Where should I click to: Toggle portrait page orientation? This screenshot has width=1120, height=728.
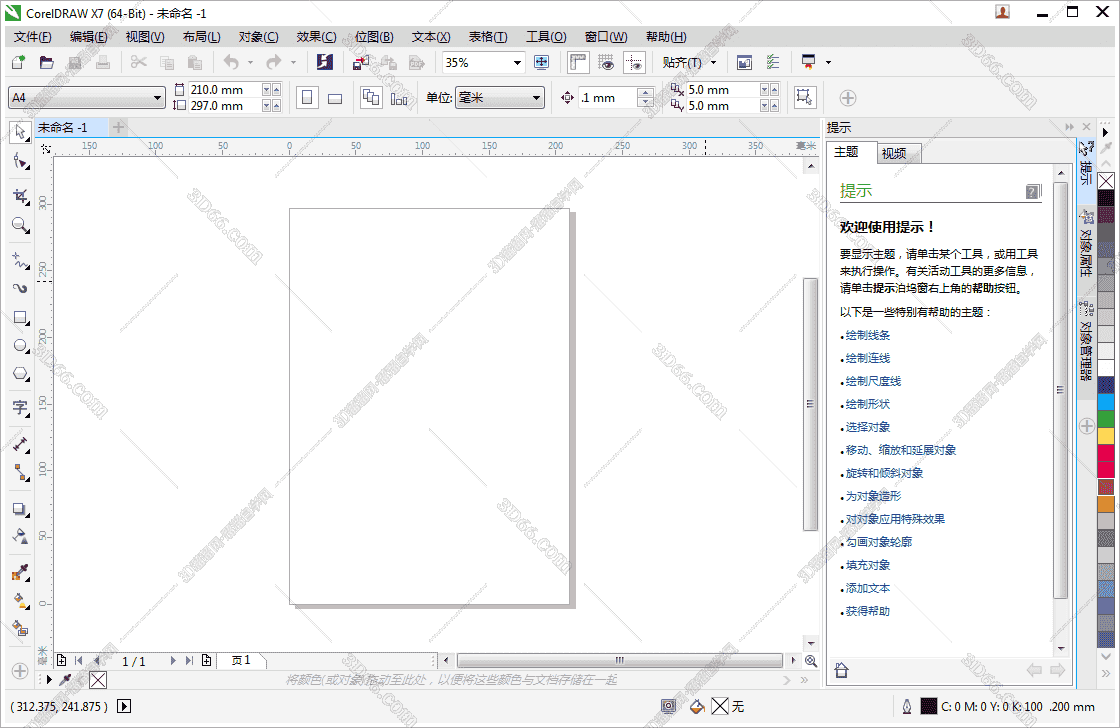[306, 97]
